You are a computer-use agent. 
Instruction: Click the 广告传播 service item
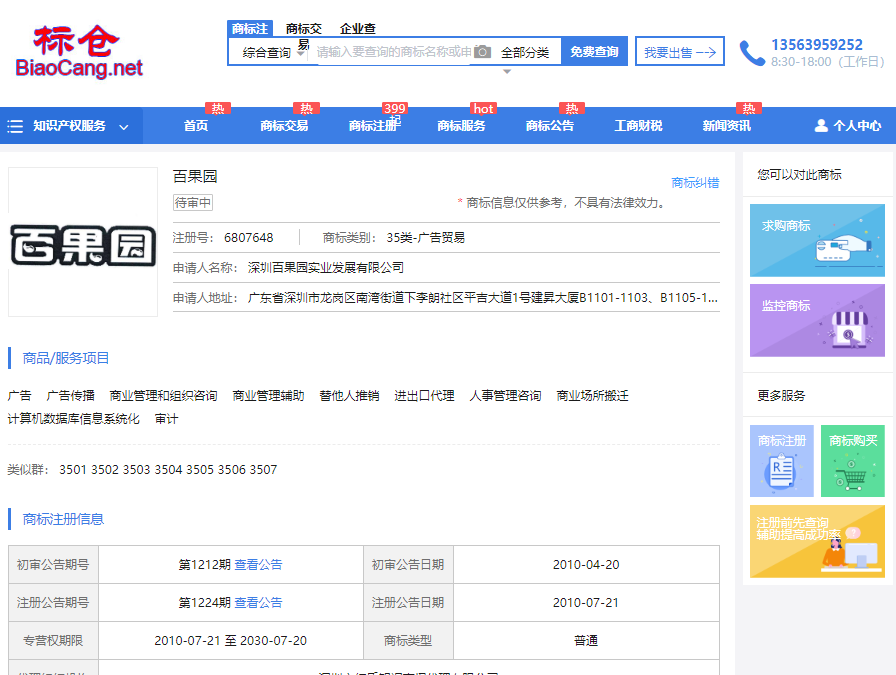click(x=70, y=396)
